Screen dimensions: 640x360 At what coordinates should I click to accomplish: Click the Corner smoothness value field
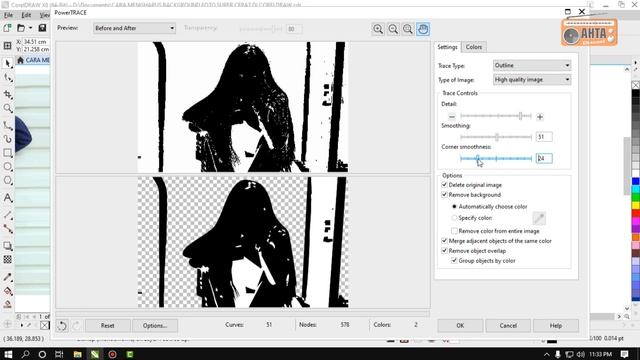(x=544, y=158)
